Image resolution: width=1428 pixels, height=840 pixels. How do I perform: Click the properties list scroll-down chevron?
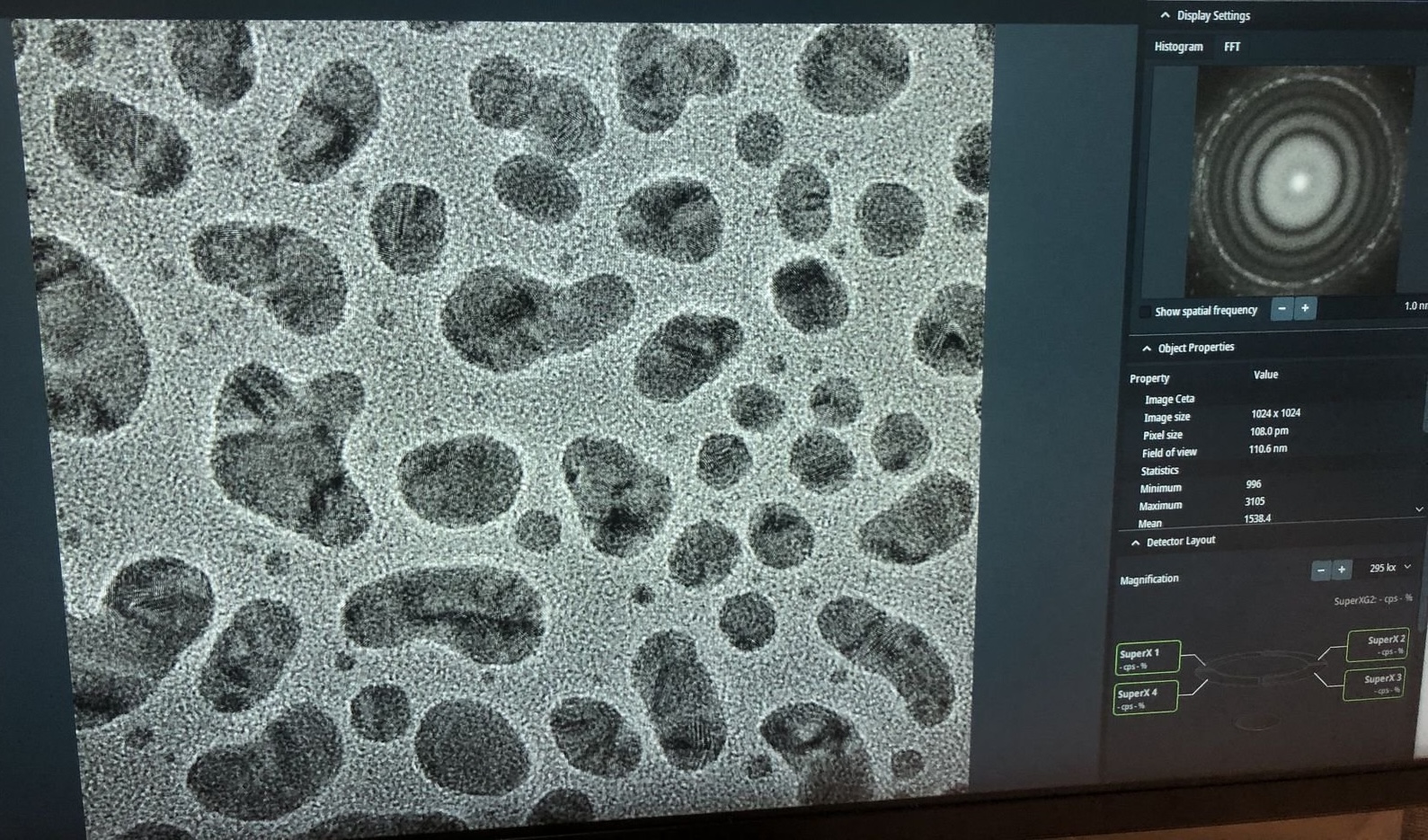coord(1419,509)
